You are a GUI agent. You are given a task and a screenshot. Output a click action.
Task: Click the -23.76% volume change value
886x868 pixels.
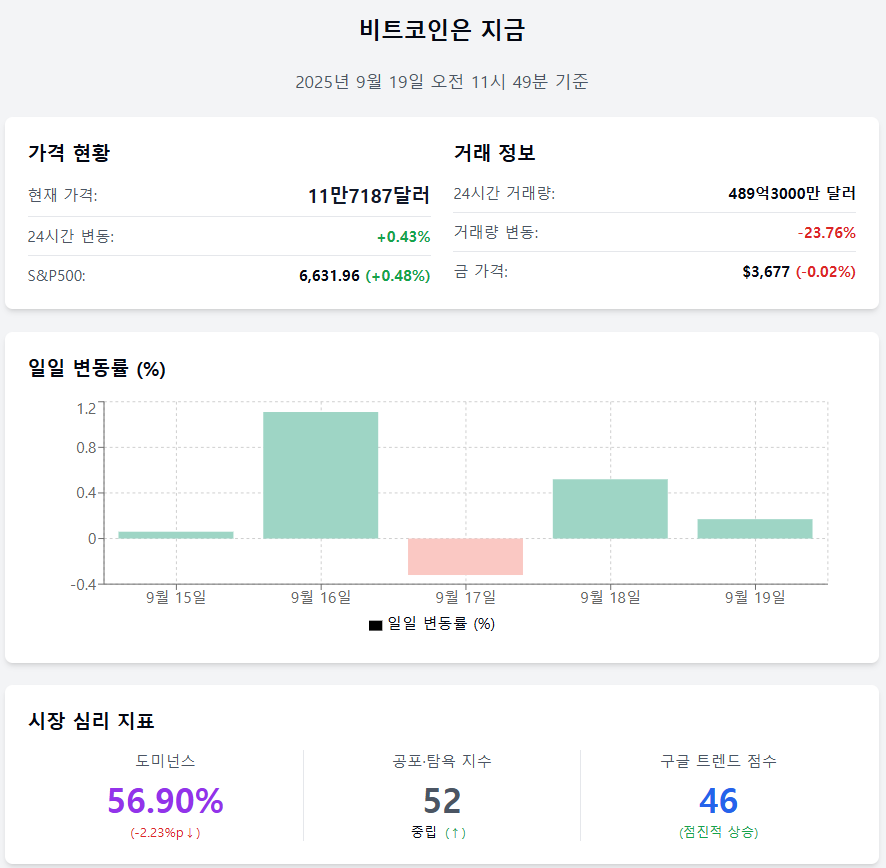click(826, 233)
